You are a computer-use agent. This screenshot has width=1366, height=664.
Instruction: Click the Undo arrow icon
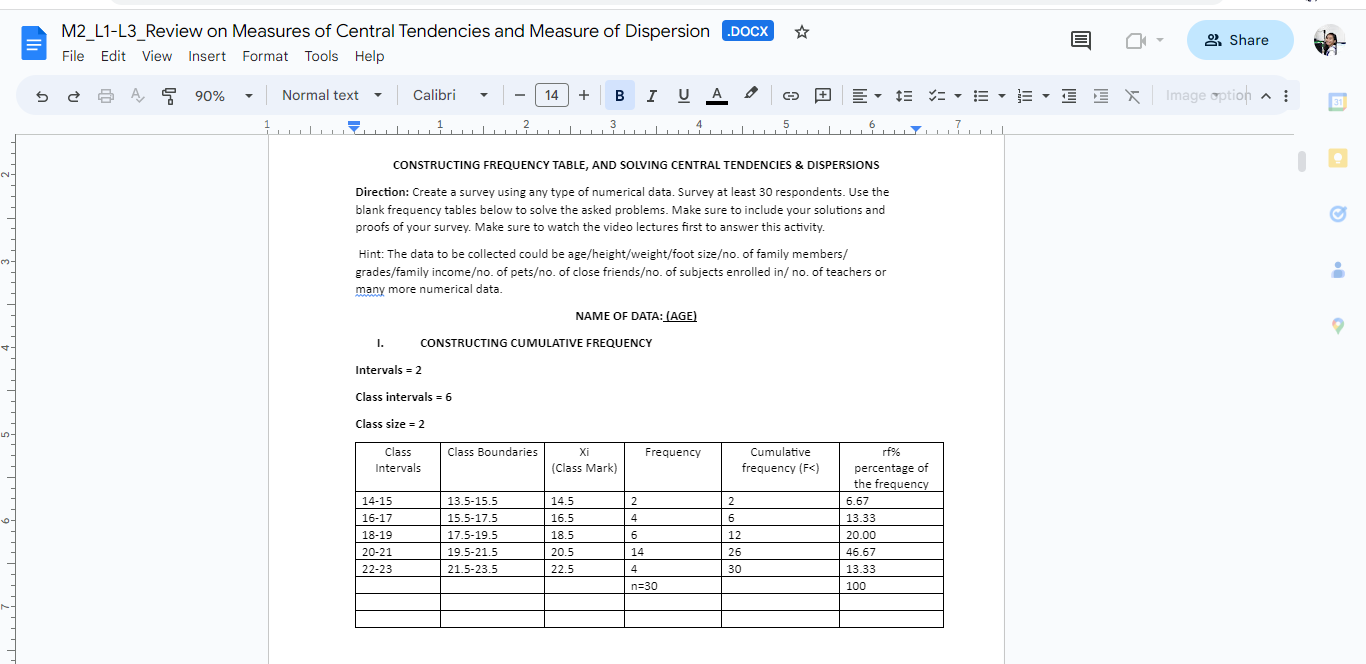coord(42,96)
